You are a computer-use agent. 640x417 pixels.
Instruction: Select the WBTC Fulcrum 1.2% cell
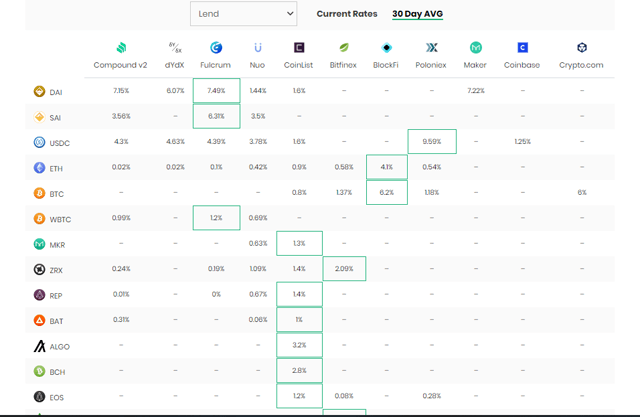(x=216, y=218)
